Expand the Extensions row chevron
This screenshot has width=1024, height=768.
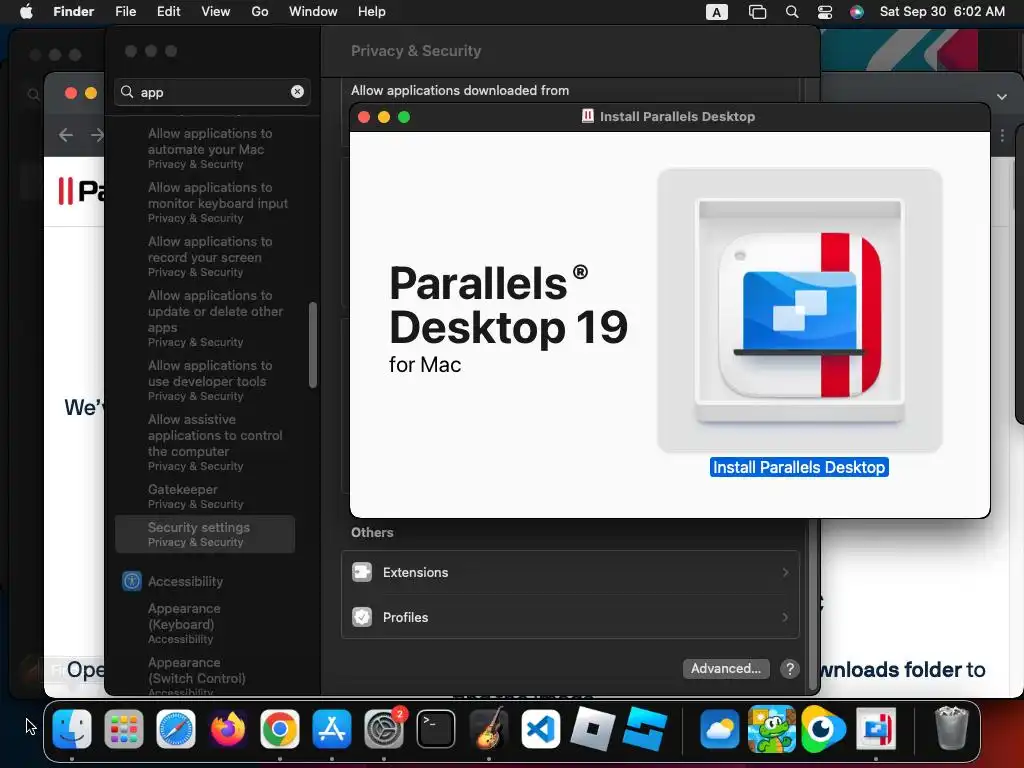click(785, 572)
